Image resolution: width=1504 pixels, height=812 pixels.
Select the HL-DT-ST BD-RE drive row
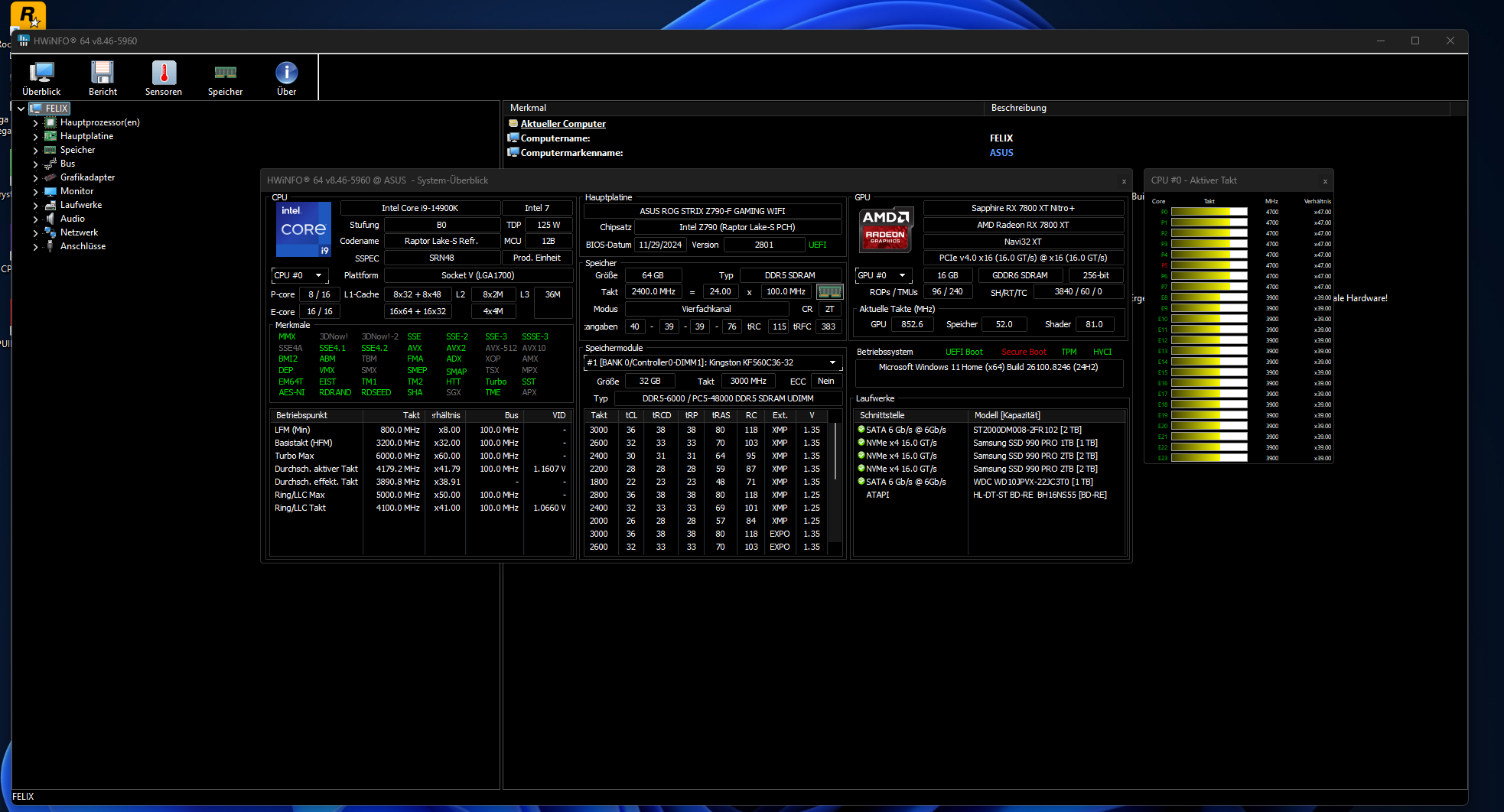[989, 495]
